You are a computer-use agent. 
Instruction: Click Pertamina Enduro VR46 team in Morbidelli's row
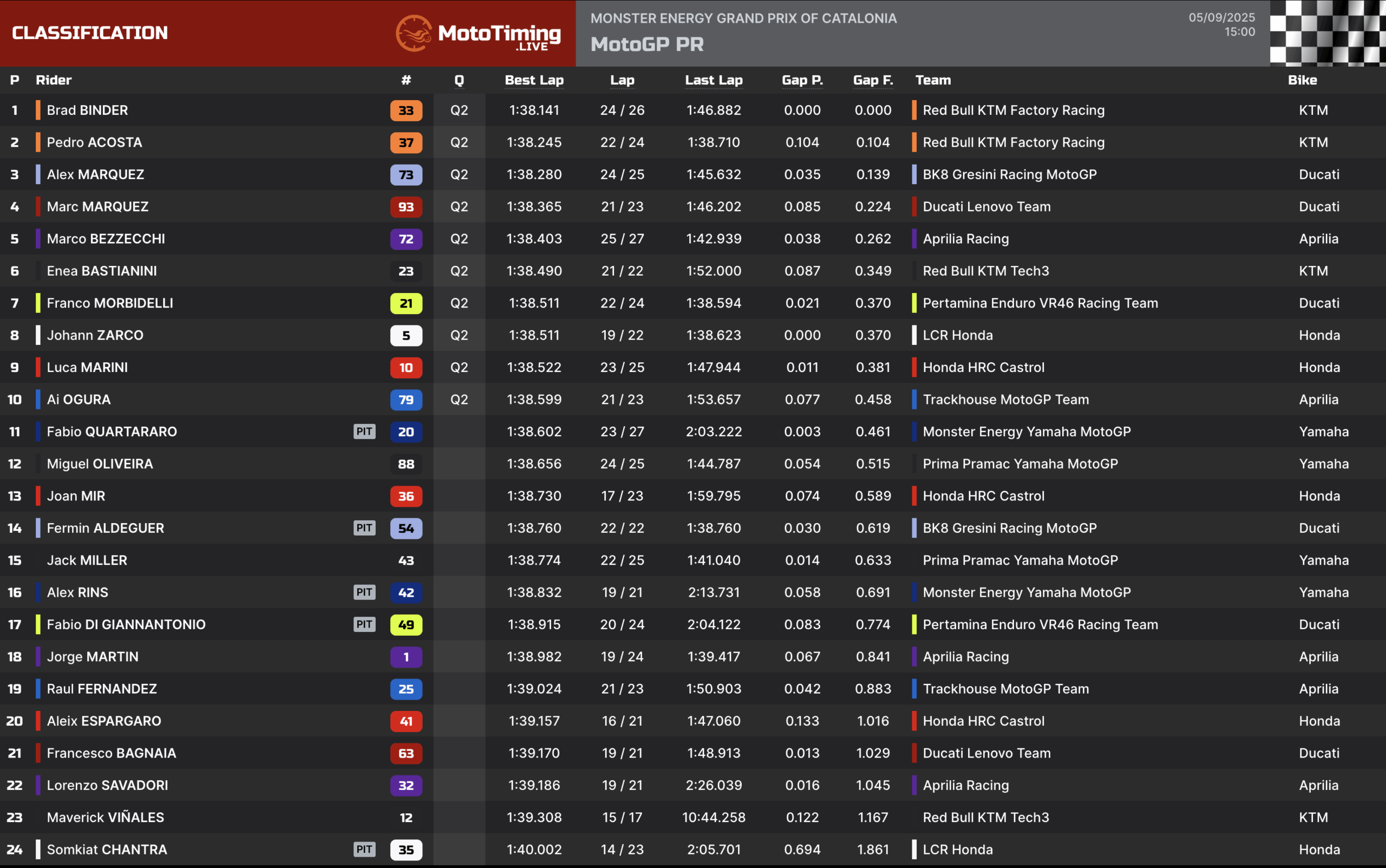(x=1040, y=303)
